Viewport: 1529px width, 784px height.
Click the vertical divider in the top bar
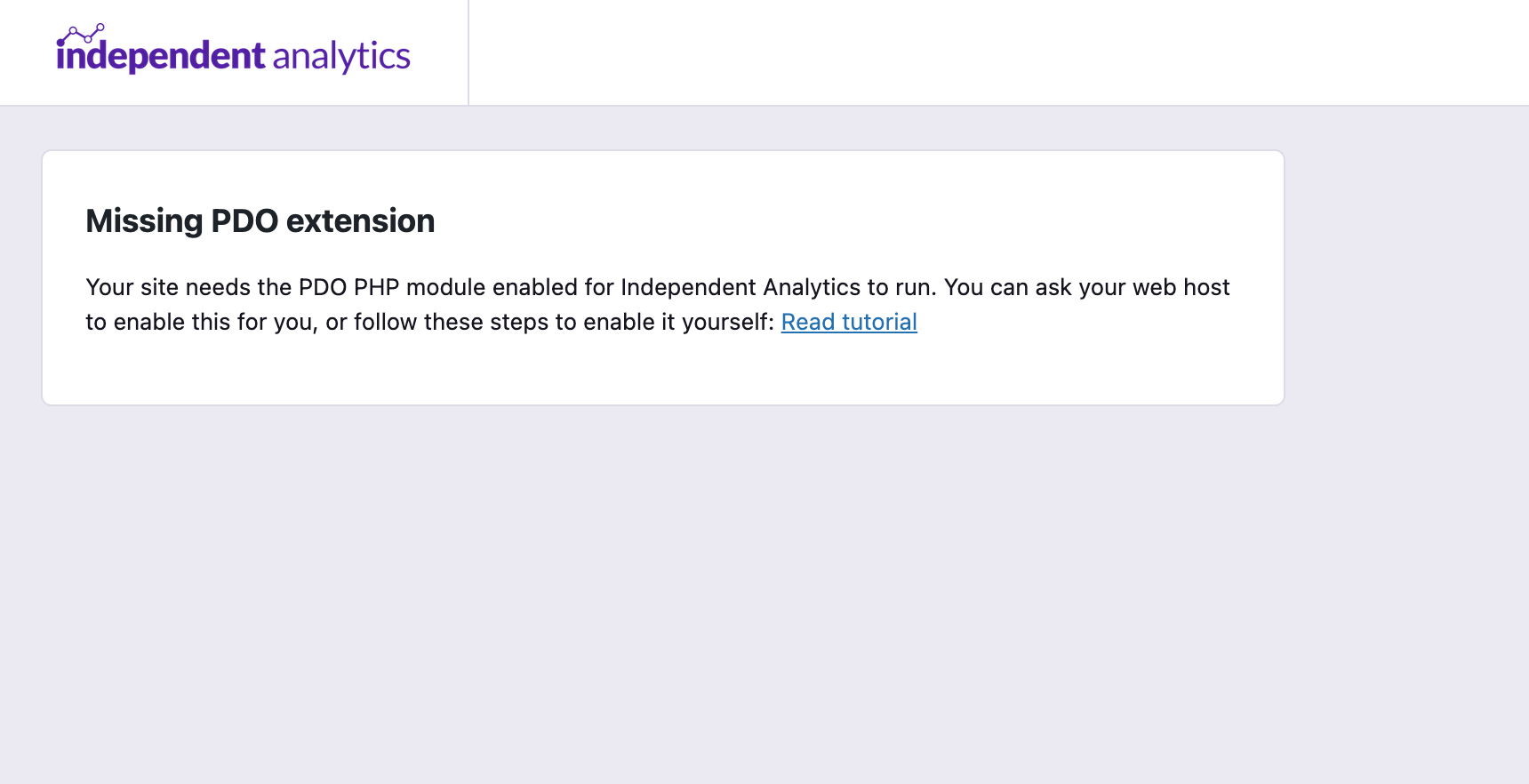click(468, 52)
